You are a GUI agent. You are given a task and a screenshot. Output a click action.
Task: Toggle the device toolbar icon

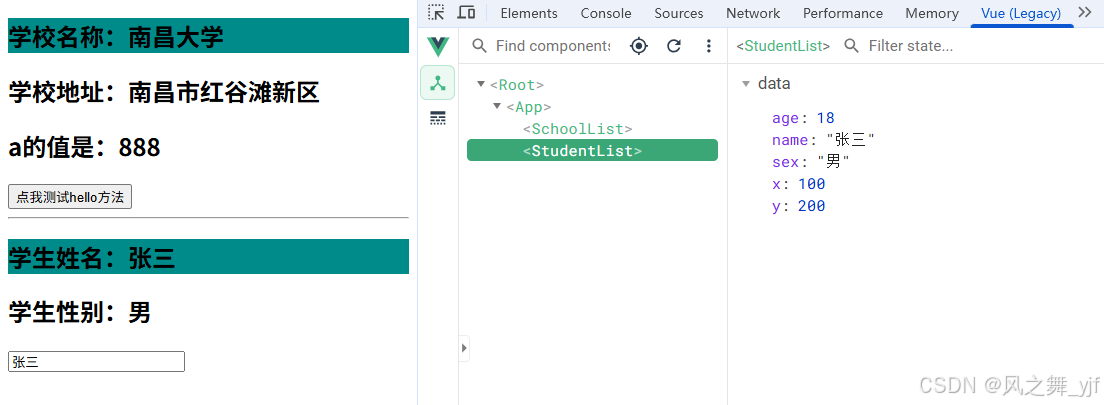(466, 13)
